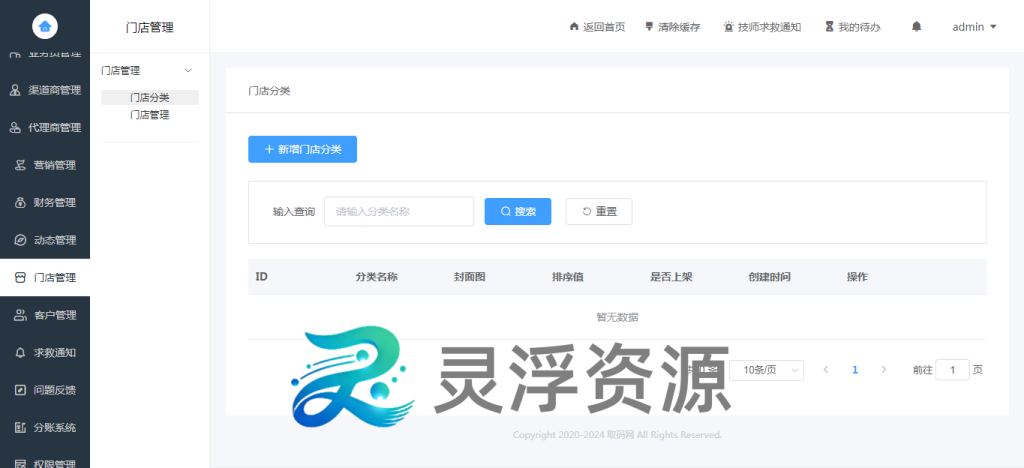The image size is (1024, 468).
Task: Click the 新增门店分类 button
Action: [x=302, y=149]
